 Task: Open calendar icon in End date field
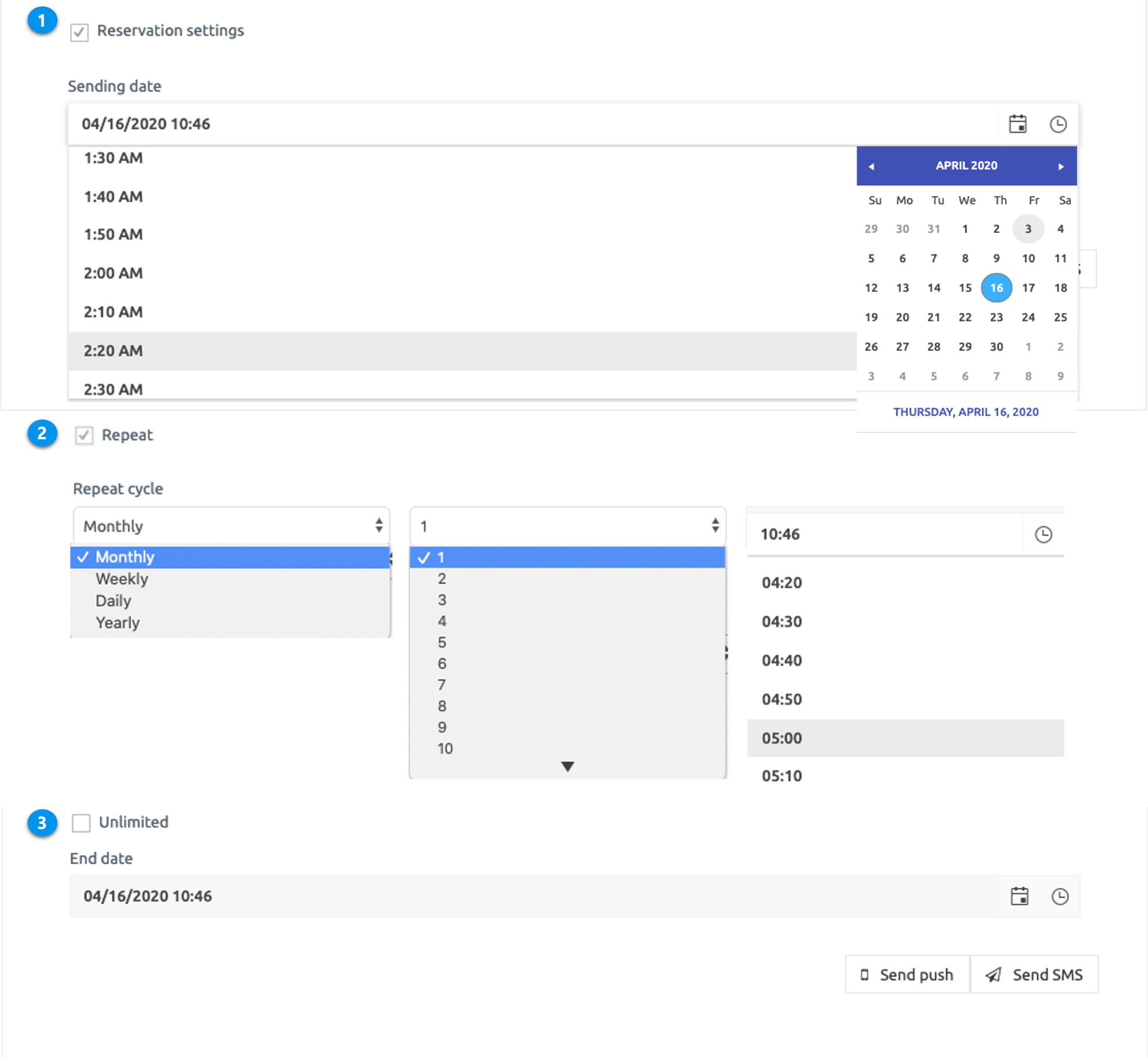1019,896
